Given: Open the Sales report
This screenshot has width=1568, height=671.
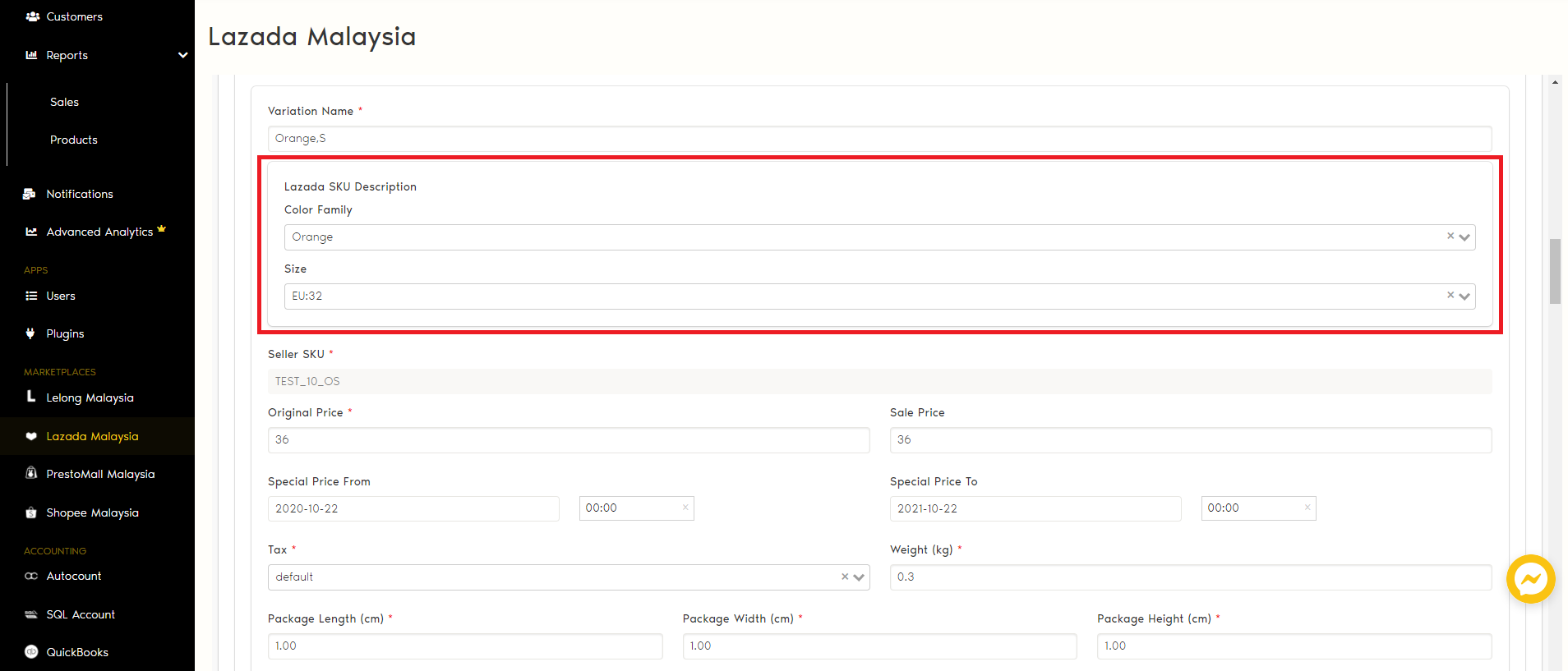Looking at the screenshot, I should (64, 102).
